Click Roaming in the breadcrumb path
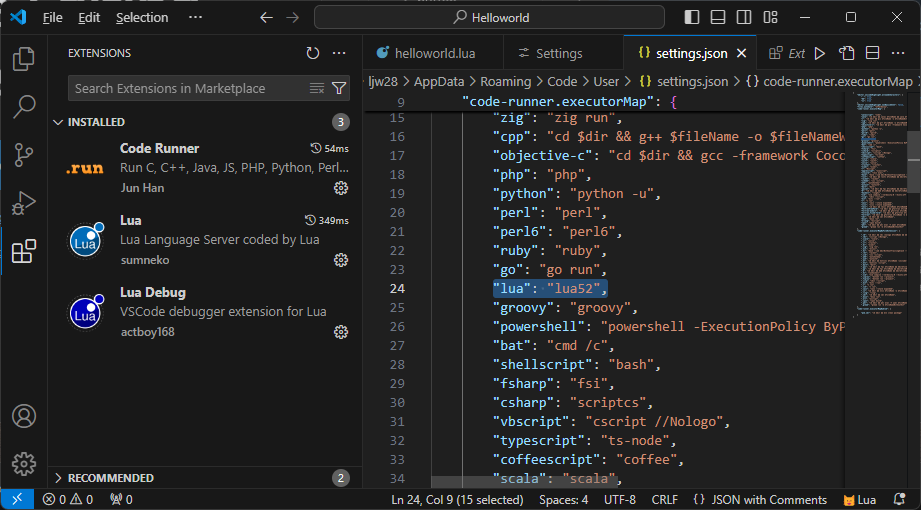The height and width of the screenshot is (510, 921). coord(506,82)
